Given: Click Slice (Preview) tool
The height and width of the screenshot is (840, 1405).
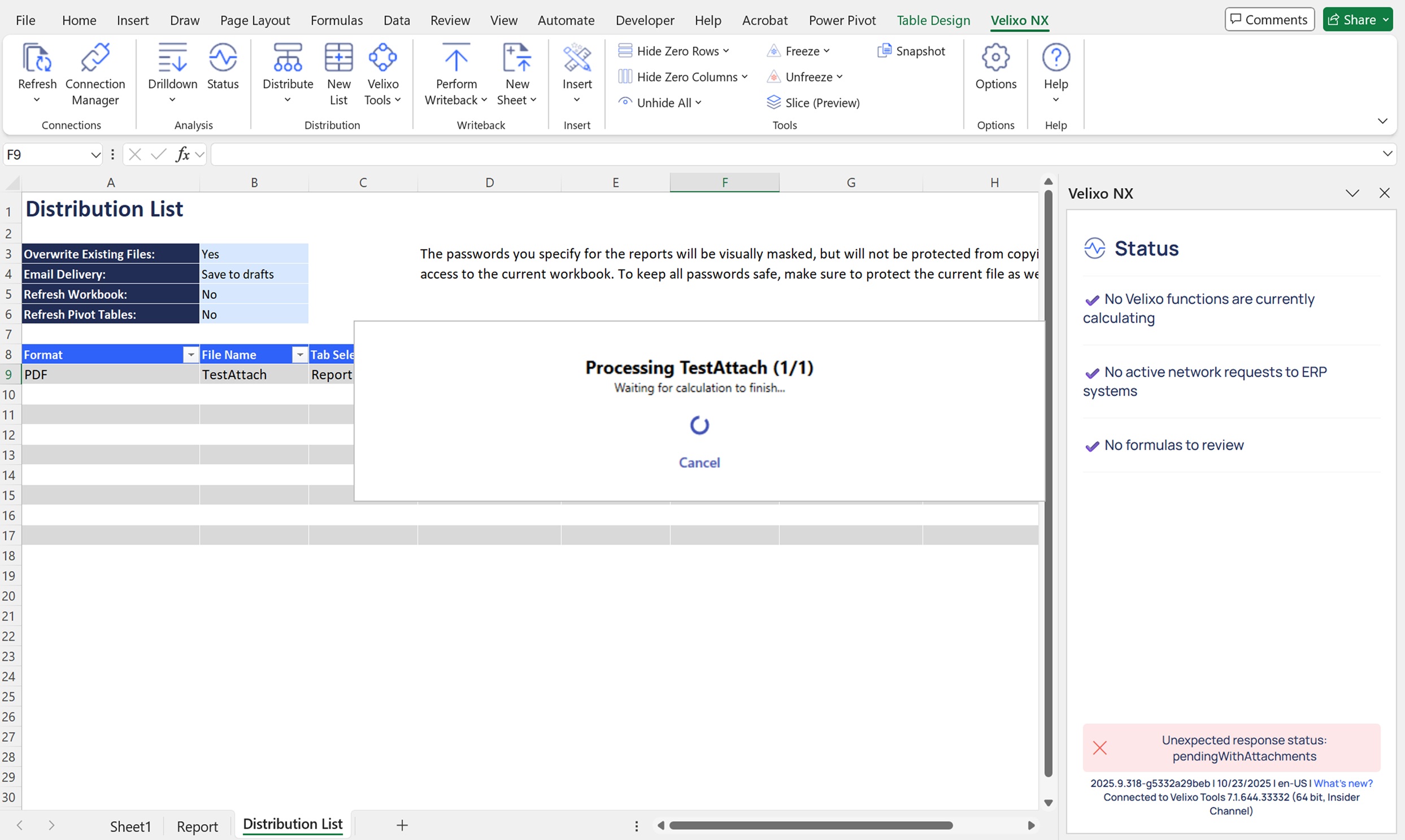Looking at the screenshot, I should pyautogui.click(x=813, y=102).
